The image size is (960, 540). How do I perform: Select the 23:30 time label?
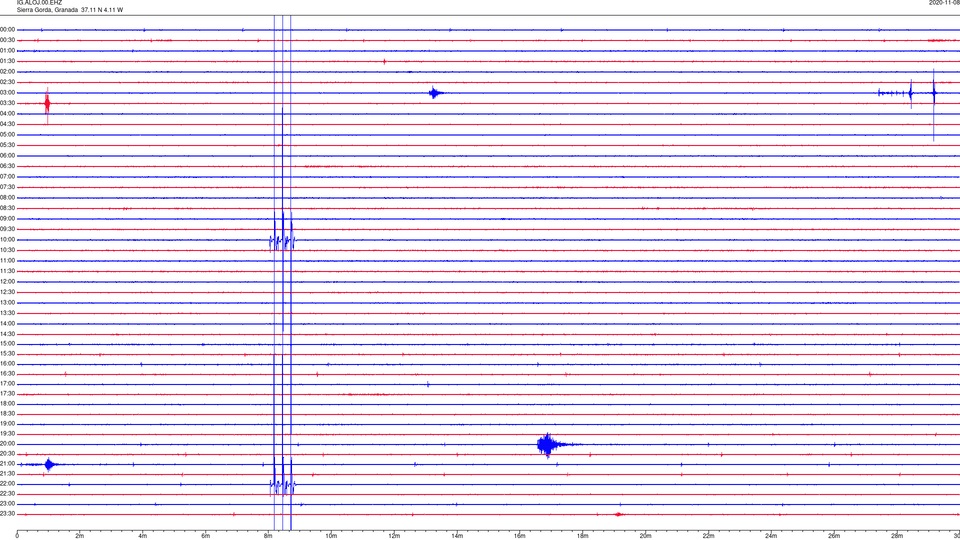click(x=7, y=514)
